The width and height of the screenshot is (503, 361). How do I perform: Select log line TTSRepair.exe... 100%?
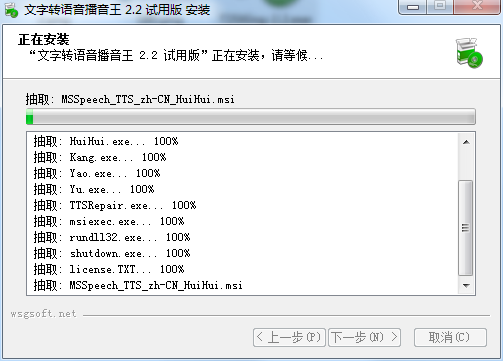pos(115,205)
